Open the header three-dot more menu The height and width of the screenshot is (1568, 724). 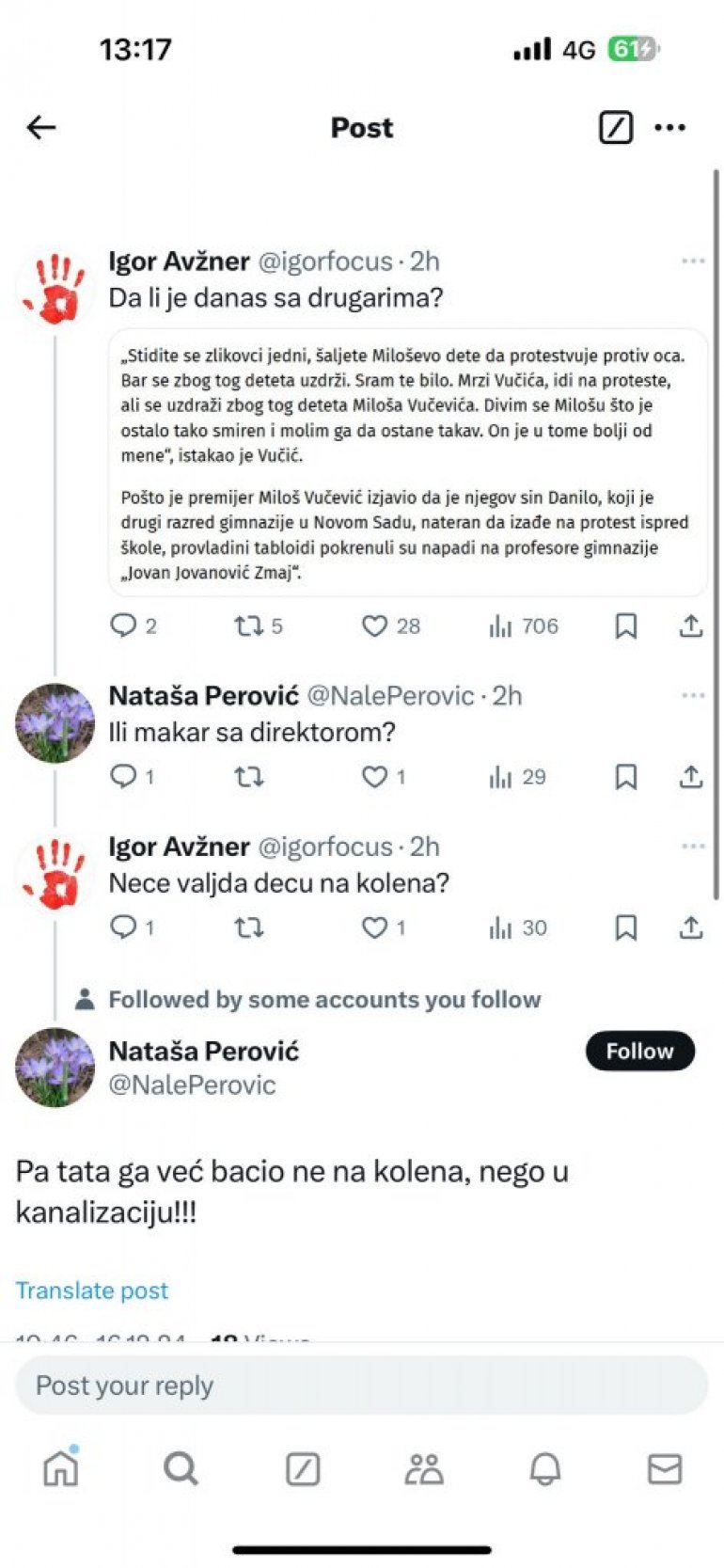pos(669,127)
